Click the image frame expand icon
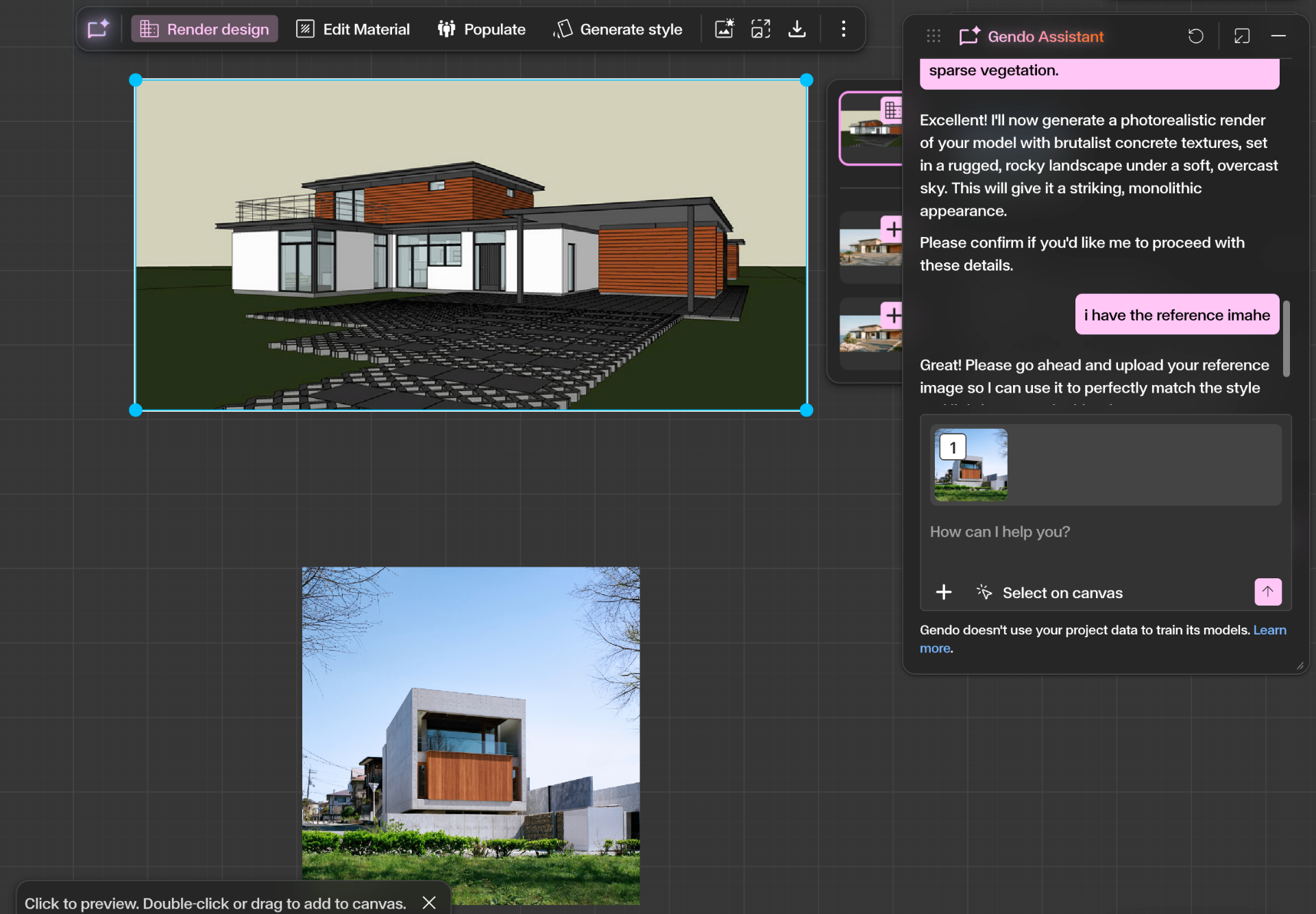 tap(761, 29)
